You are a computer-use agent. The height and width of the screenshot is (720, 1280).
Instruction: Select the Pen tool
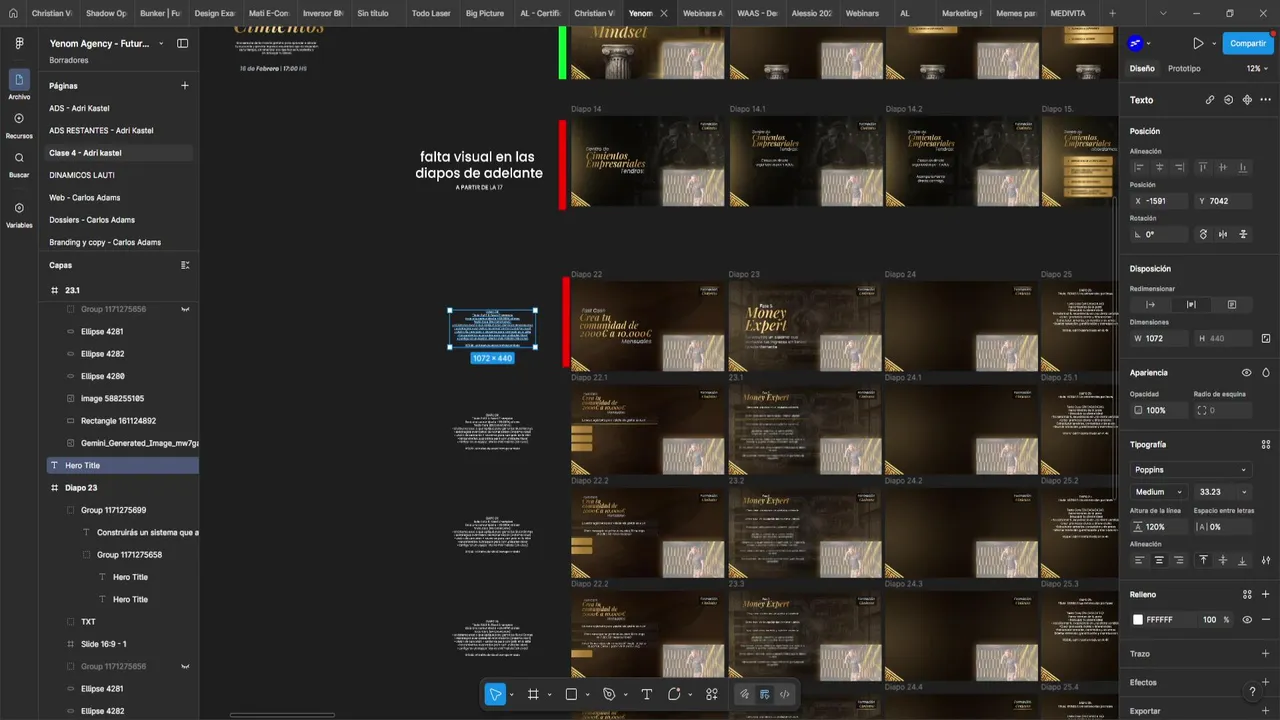(x=609, y=694)
